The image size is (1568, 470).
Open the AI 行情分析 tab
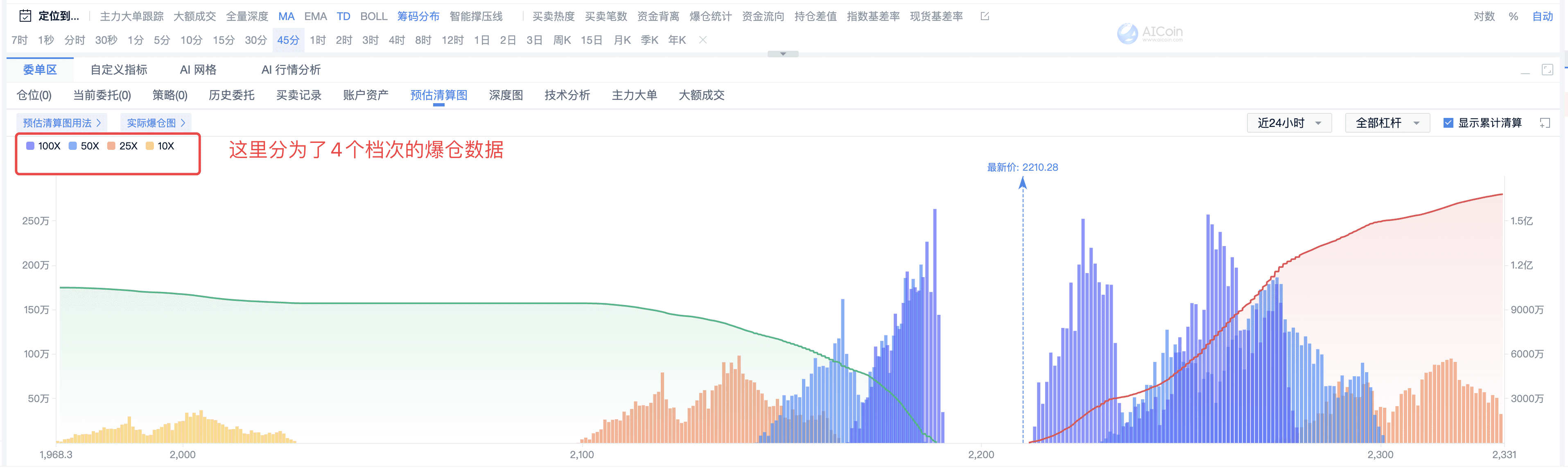(291, 70)
